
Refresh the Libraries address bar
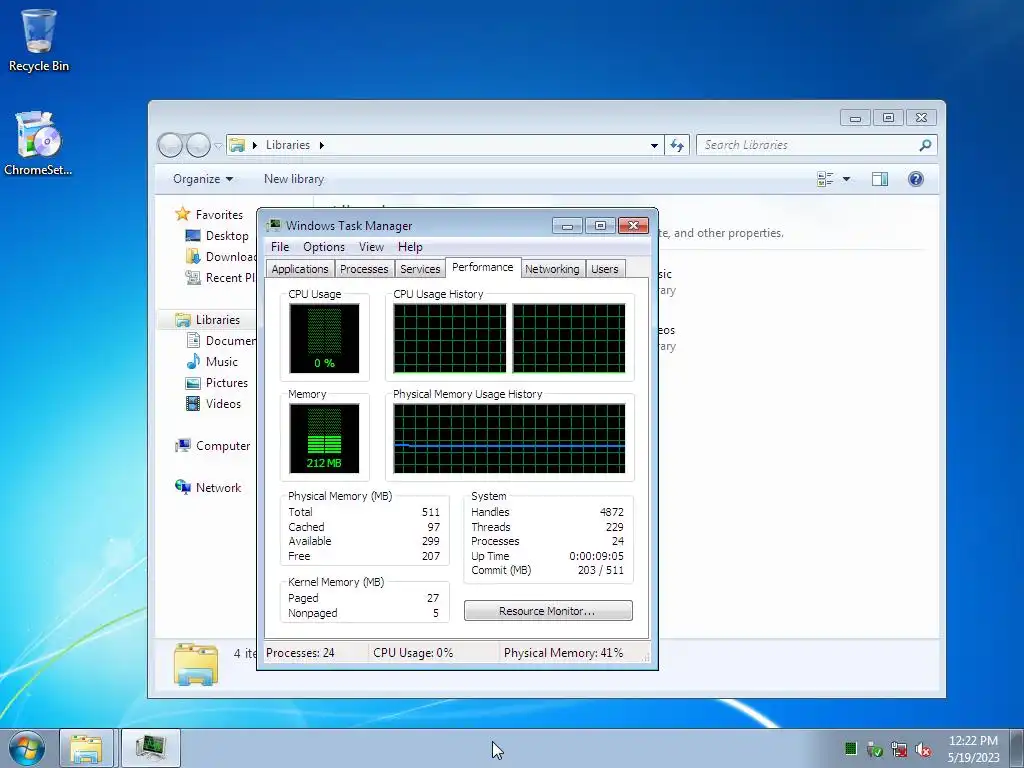point(677,145)
